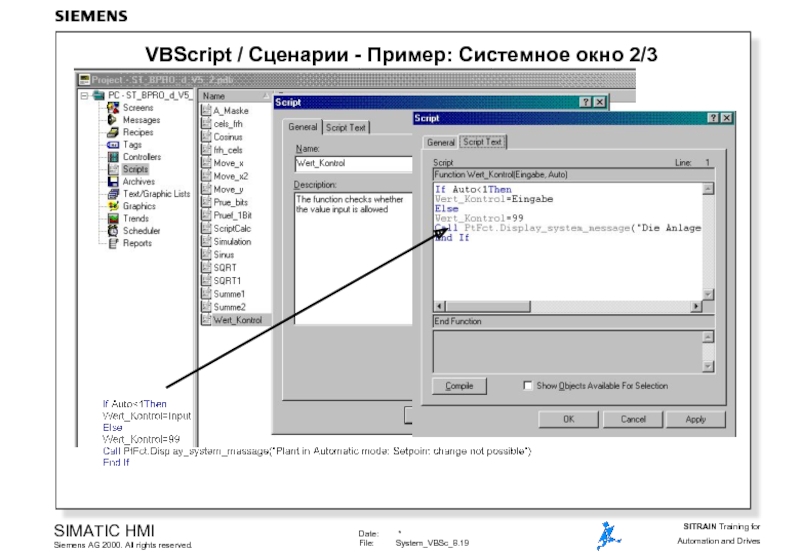The image size is (800, 554).
Task: Click script icon next to Wert_Kontrol
Action: pos(206,320)
